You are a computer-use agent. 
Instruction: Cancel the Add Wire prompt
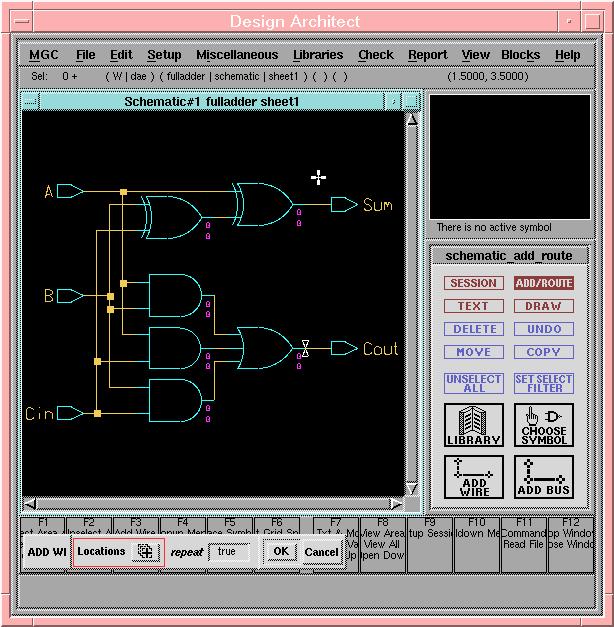coord(321,551)
